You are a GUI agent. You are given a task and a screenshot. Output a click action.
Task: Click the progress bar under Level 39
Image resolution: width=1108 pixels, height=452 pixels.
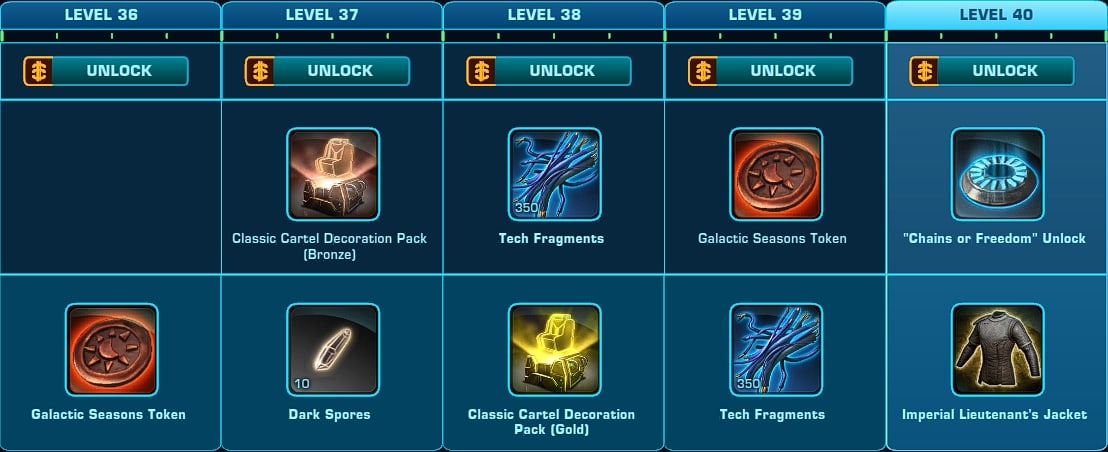775,35
